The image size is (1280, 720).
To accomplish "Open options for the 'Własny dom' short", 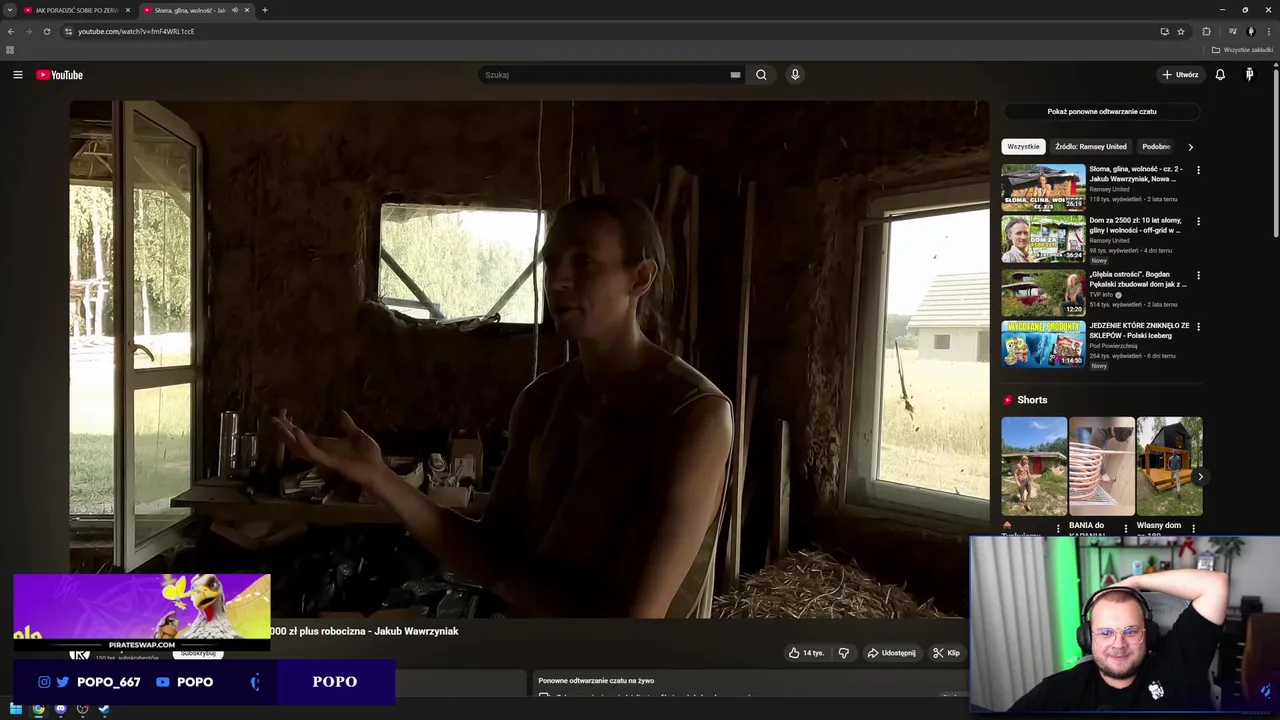I will pyautogui.click(x=1193, y=528).
